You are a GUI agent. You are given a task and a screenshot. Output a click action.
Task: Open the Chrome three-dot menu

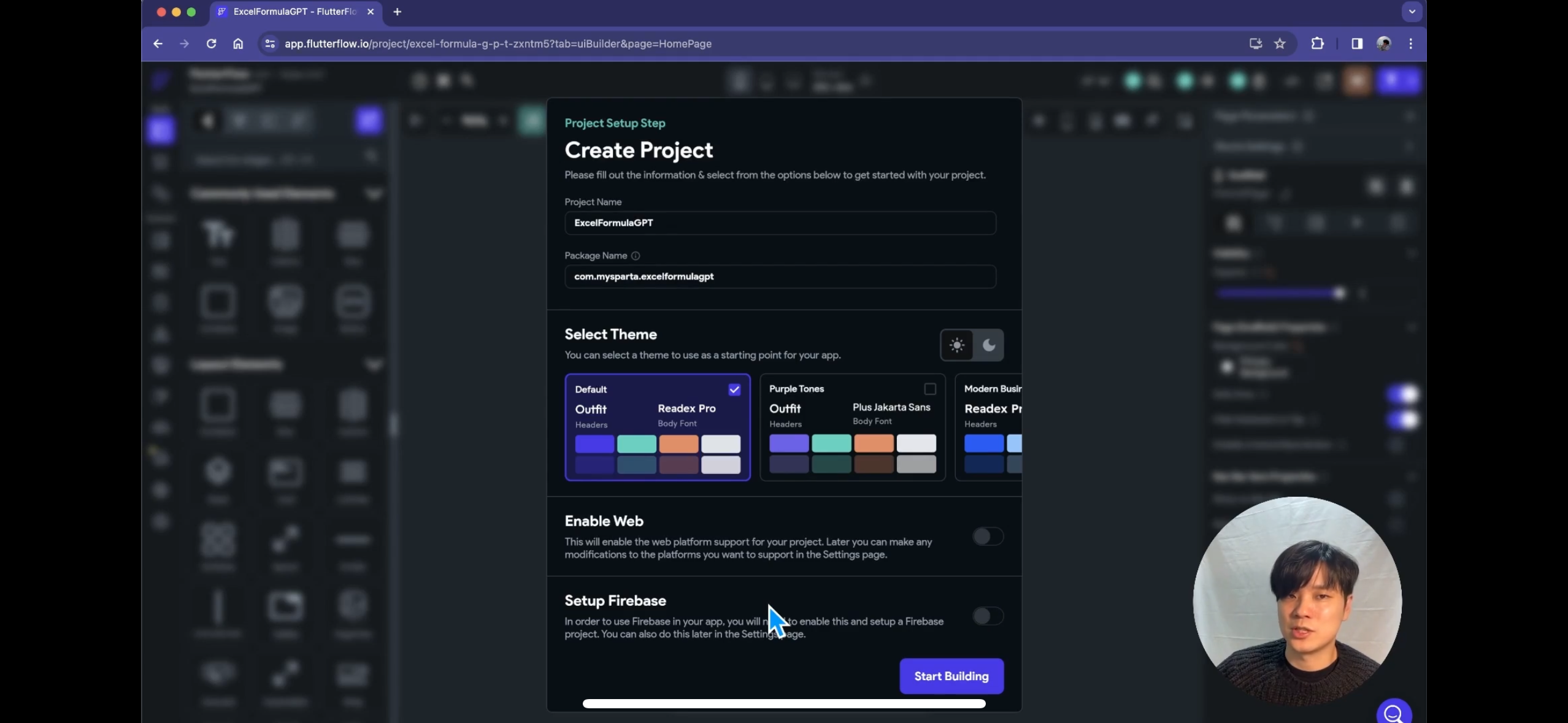pyautogui.click(x=1411, y=44)
